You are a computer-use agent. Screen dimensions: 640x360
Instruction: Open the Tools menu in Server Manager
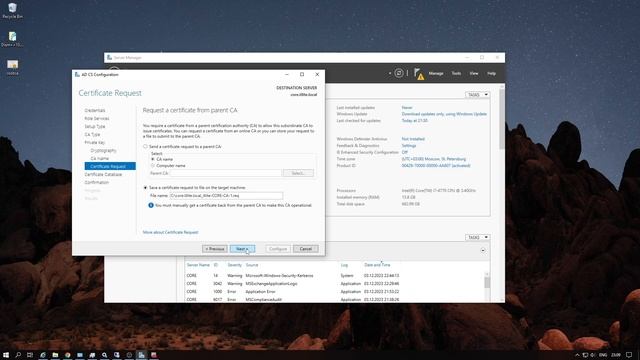point(456,73)
